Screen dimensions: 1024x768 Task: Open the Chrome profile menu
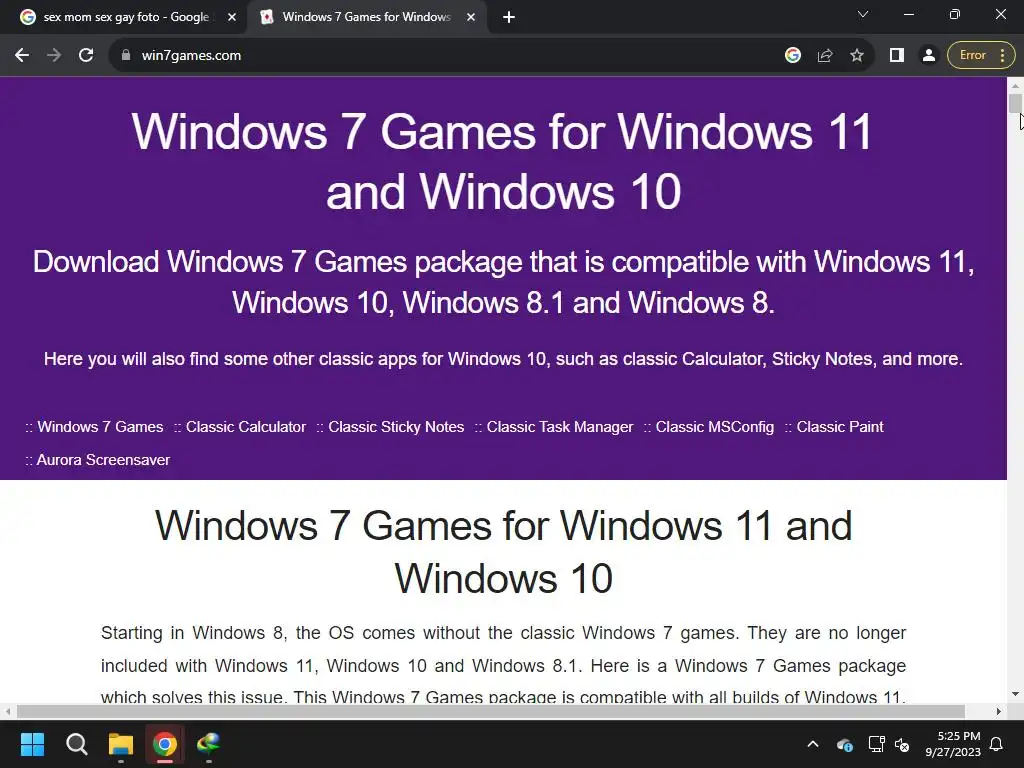point(929,56)
